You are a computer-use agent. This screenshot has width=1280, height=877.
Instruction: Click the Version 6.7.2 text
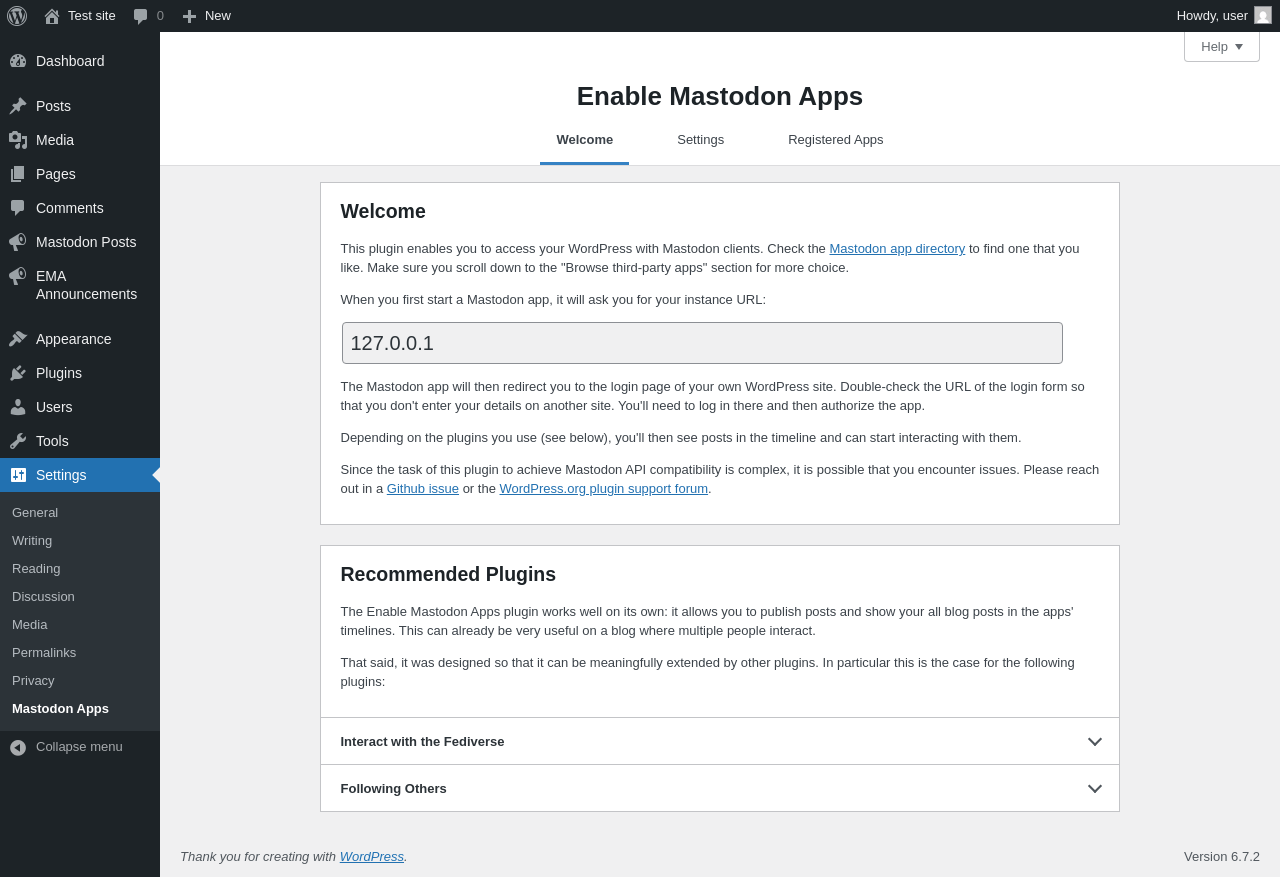pos(1222,856)
